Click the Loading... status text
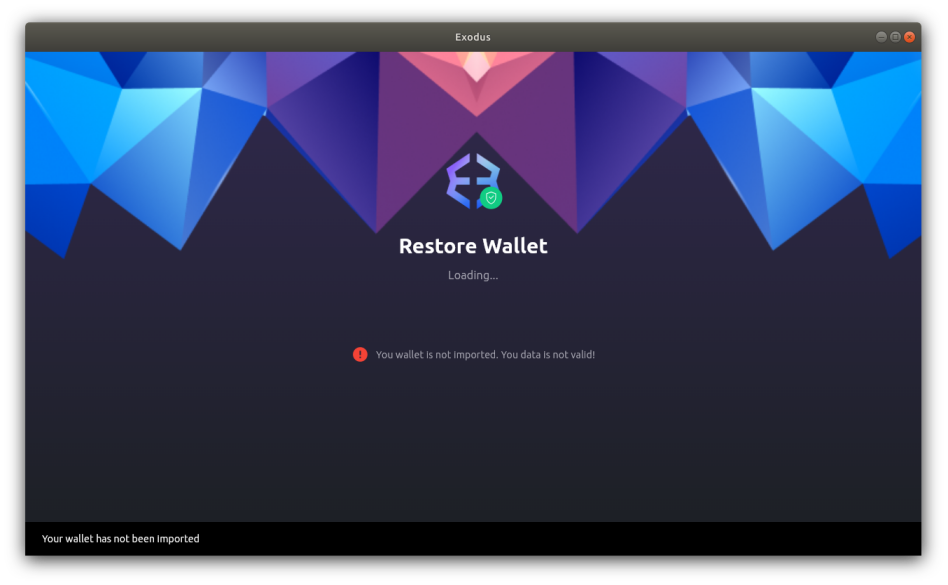The image size is (948, 585). tap(473, 275)
